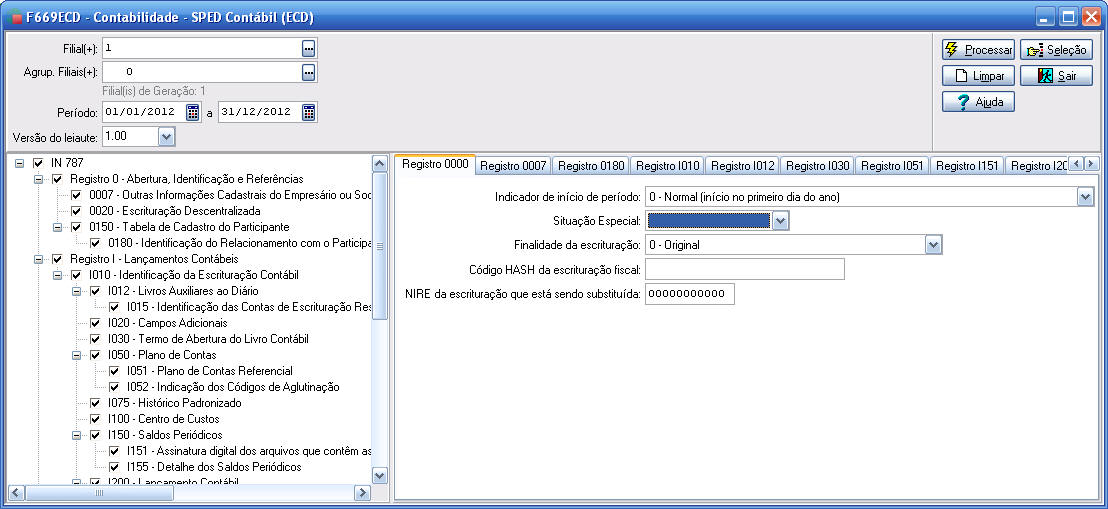The image size is (1108, 509).
Task: Click the Sair button
Action: 1056,76
